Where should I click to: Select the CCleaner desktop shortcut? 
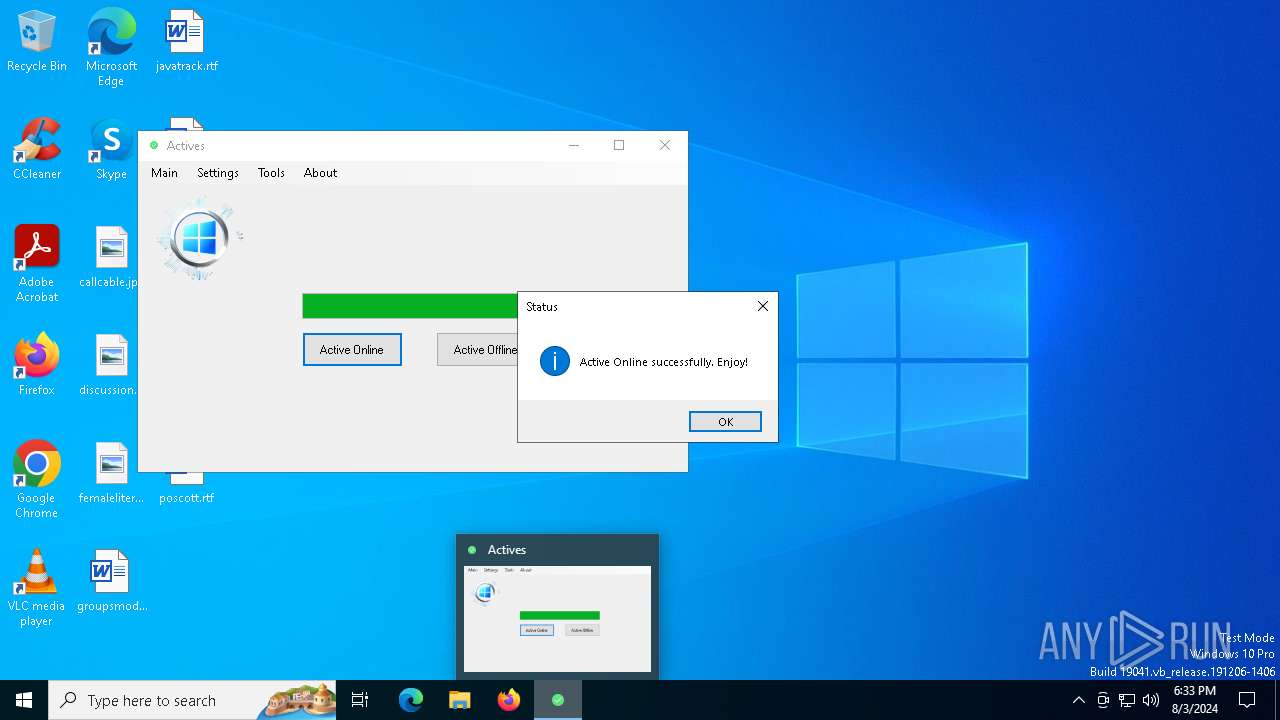pyautogui.click(x=37, y=150)
